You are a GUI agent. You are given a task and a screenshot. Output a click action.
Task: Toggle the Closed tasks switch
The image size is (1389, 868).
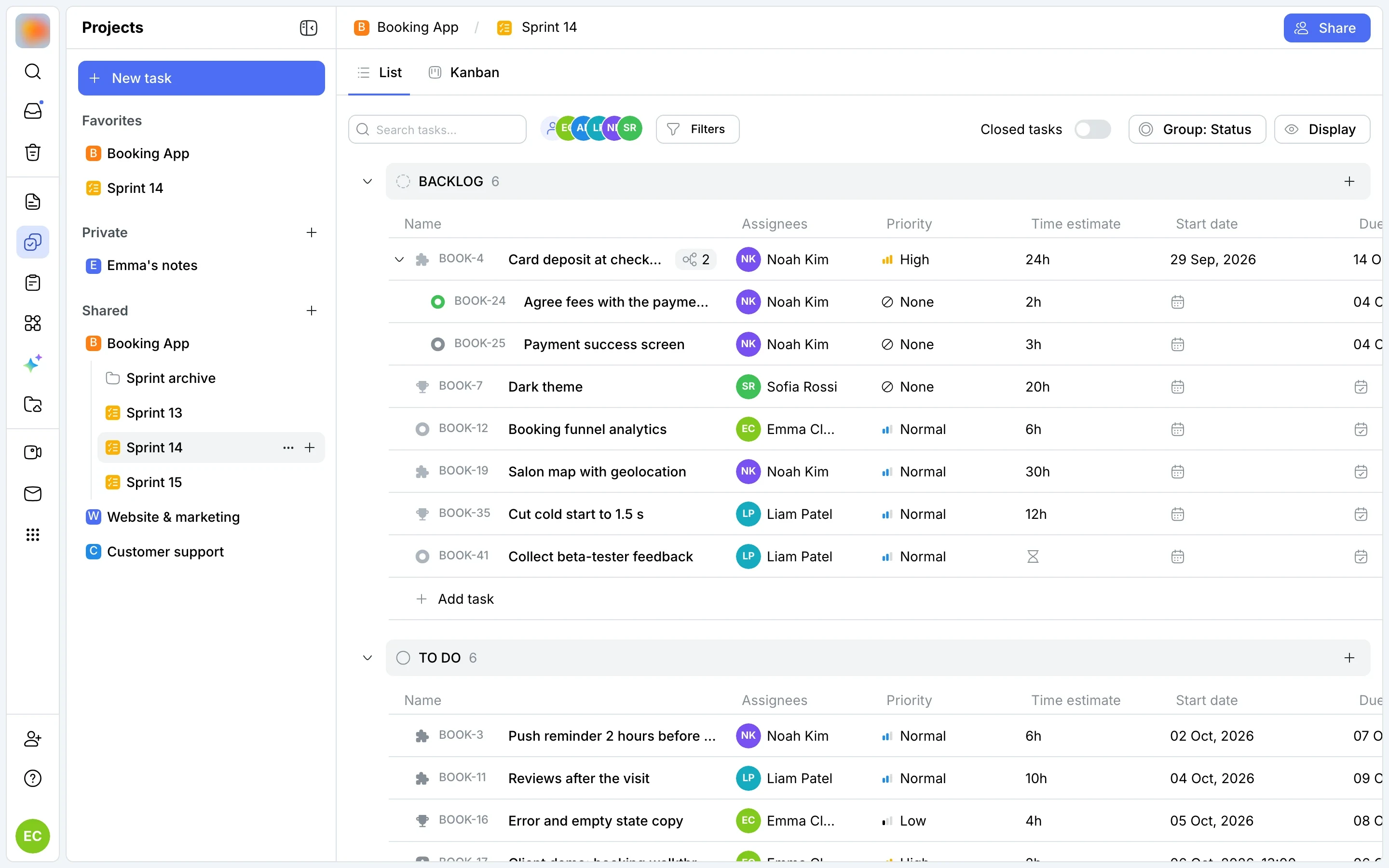[1093, 129]
